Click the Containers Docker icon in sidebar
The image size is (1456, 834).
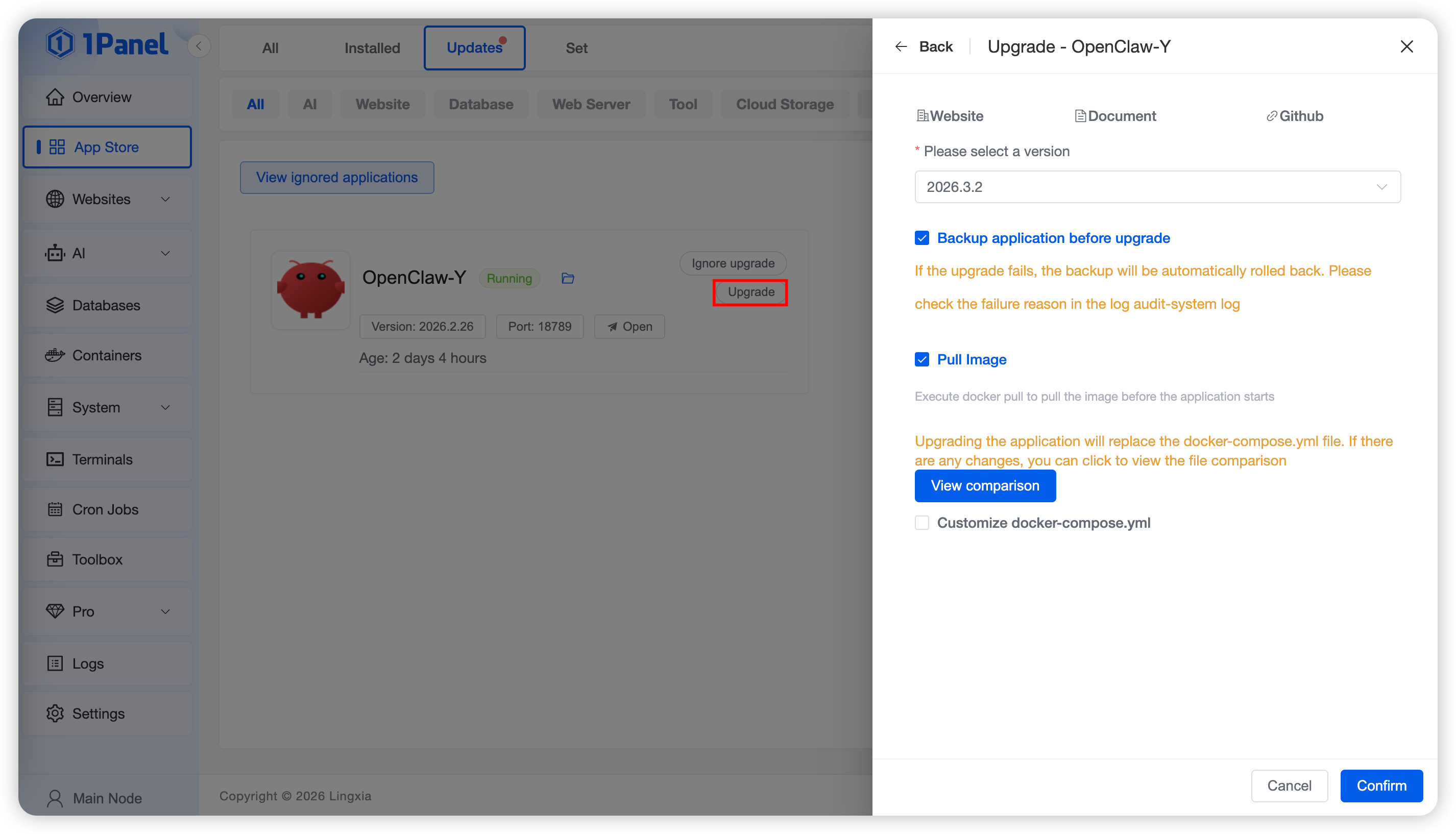click(x=55, y=355)
